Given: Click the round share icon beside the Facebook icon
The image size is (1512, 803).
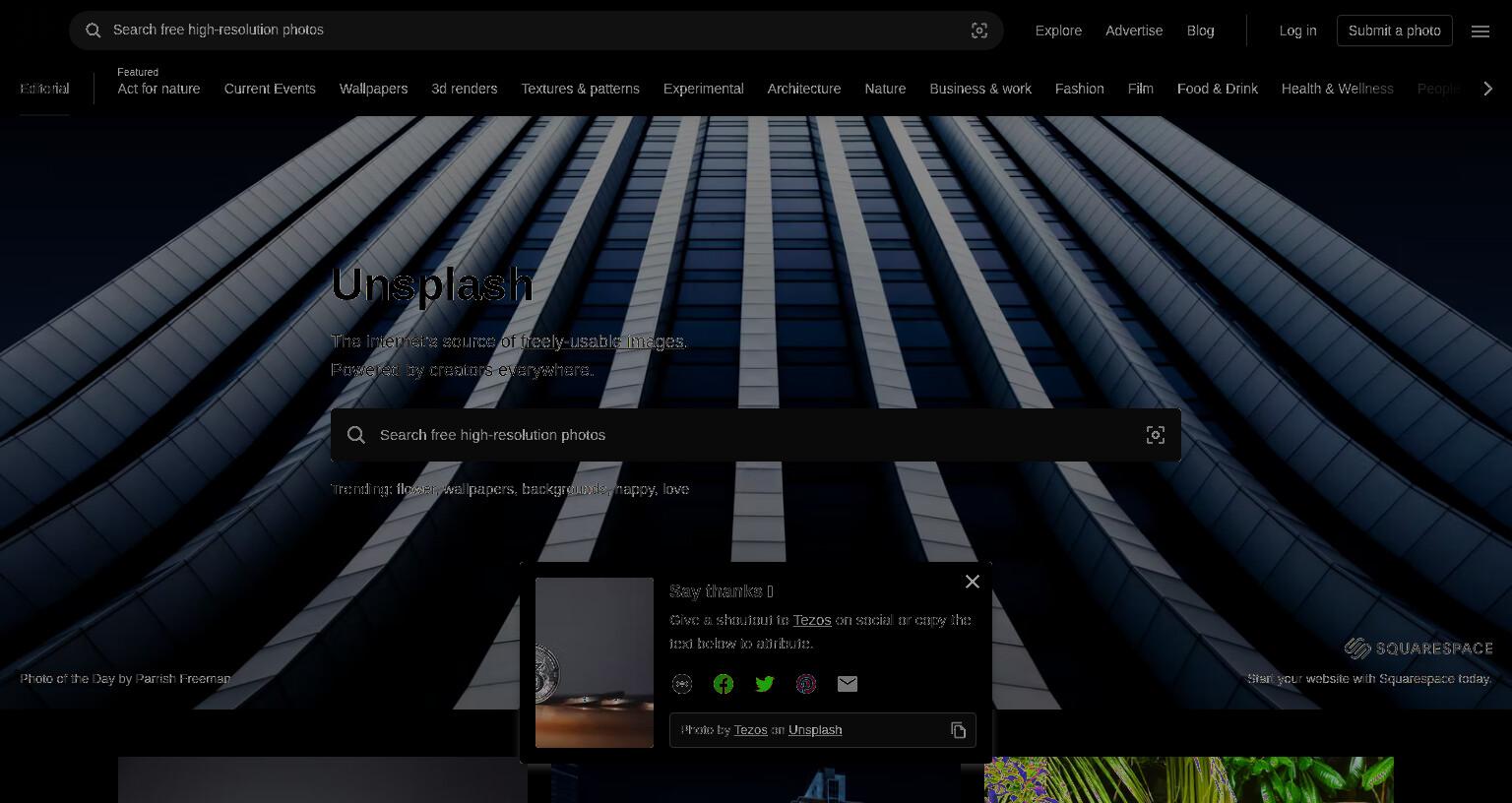Looking at the screenshot, I should tap(682, 684).
